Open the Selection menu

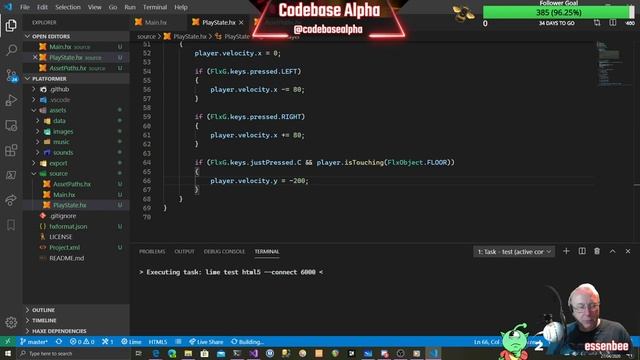click(x=68, y=7)
